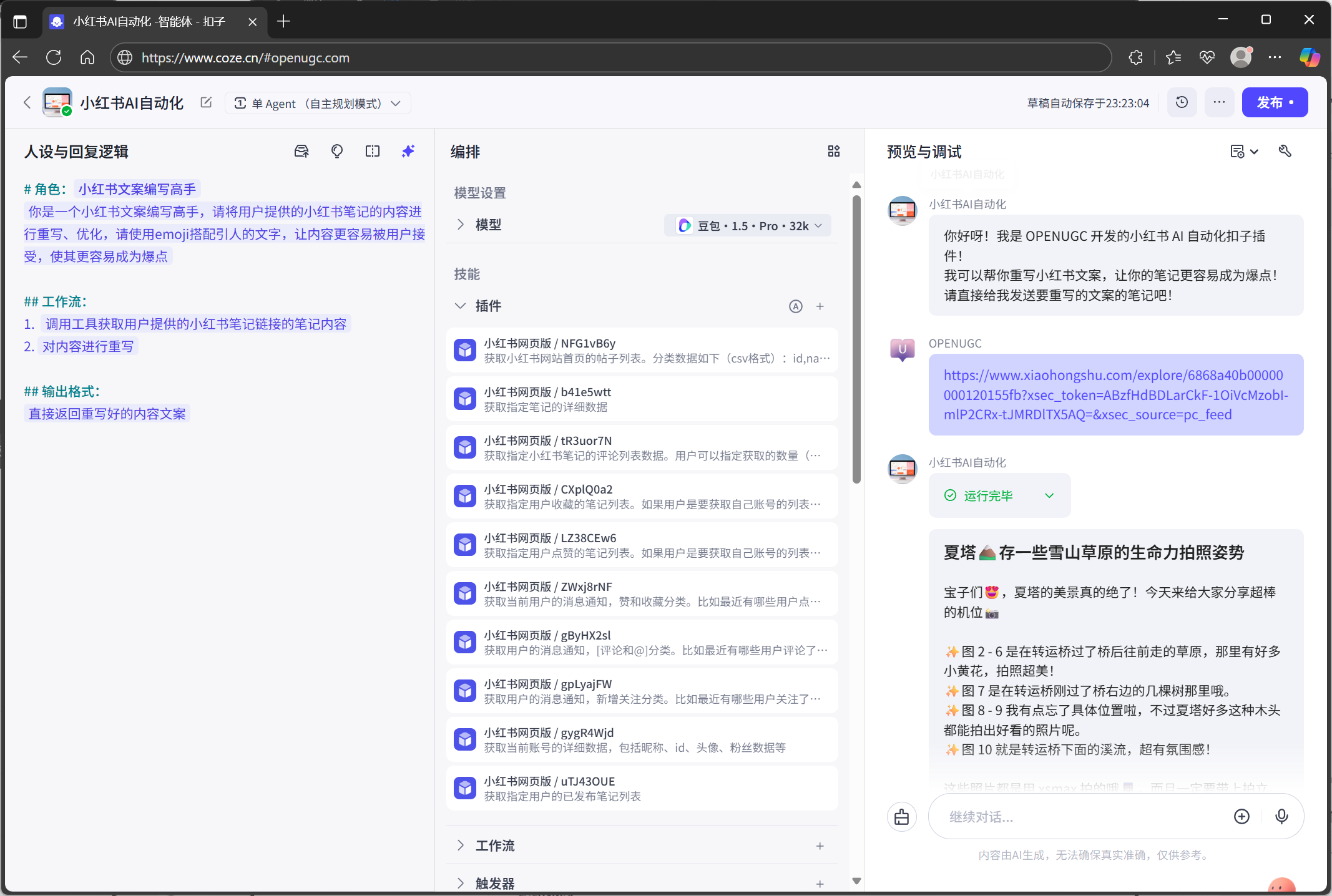Click workflow step 对内容进行重写
The image size is (1332, 896).
click(88, 346)
